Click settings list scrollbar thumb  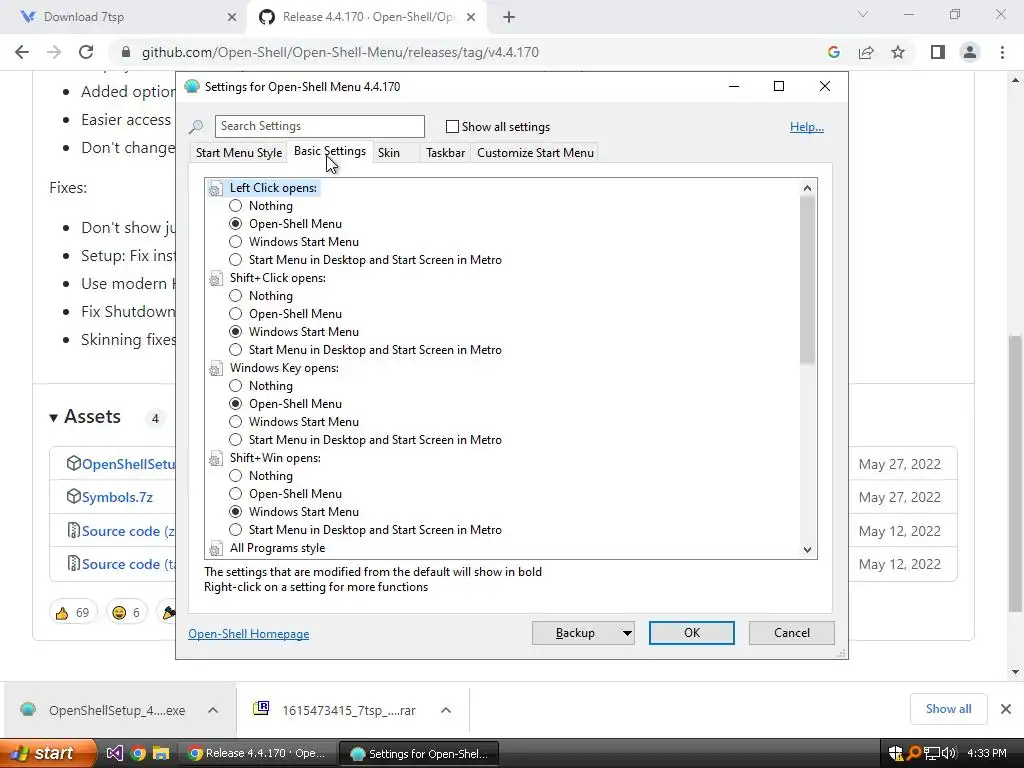coord(807,280)
